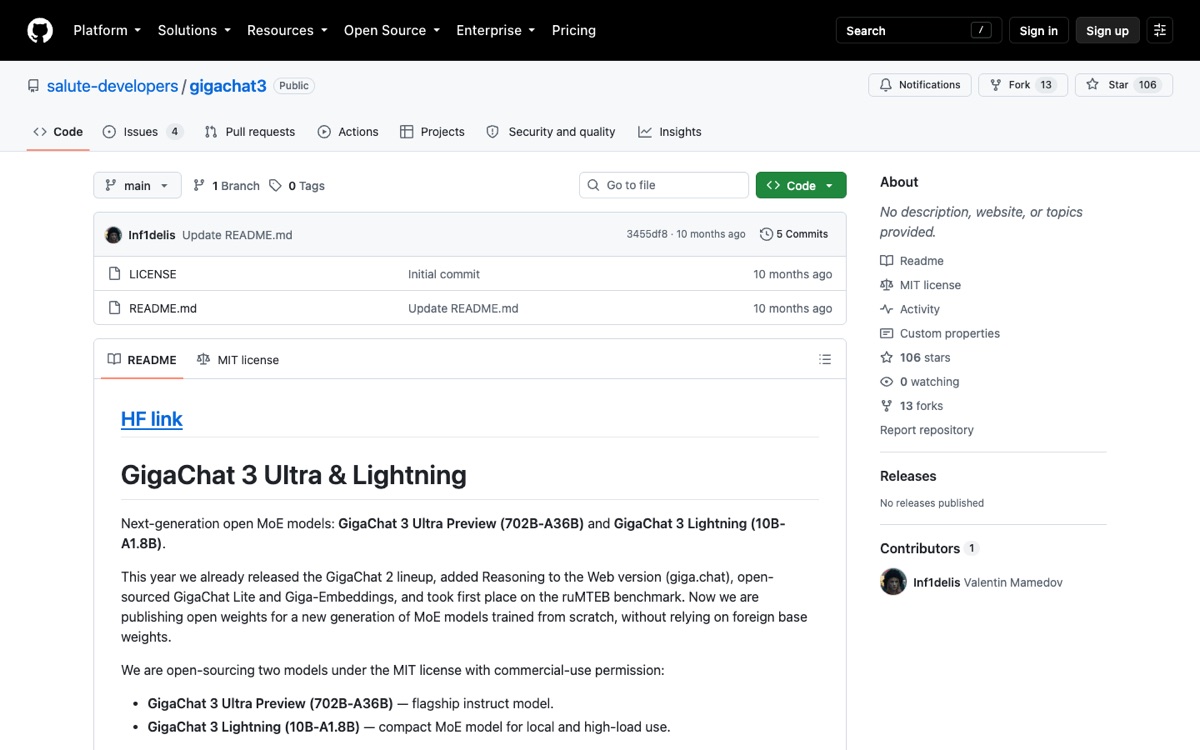Open the Solutions dropdown menu

point(194,30)
